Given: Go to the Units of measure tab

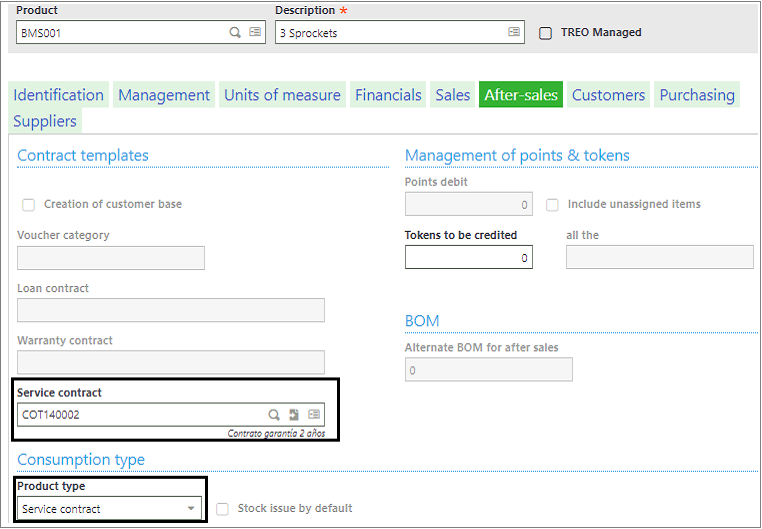Looking at the screenshot, I should point(282,95).
